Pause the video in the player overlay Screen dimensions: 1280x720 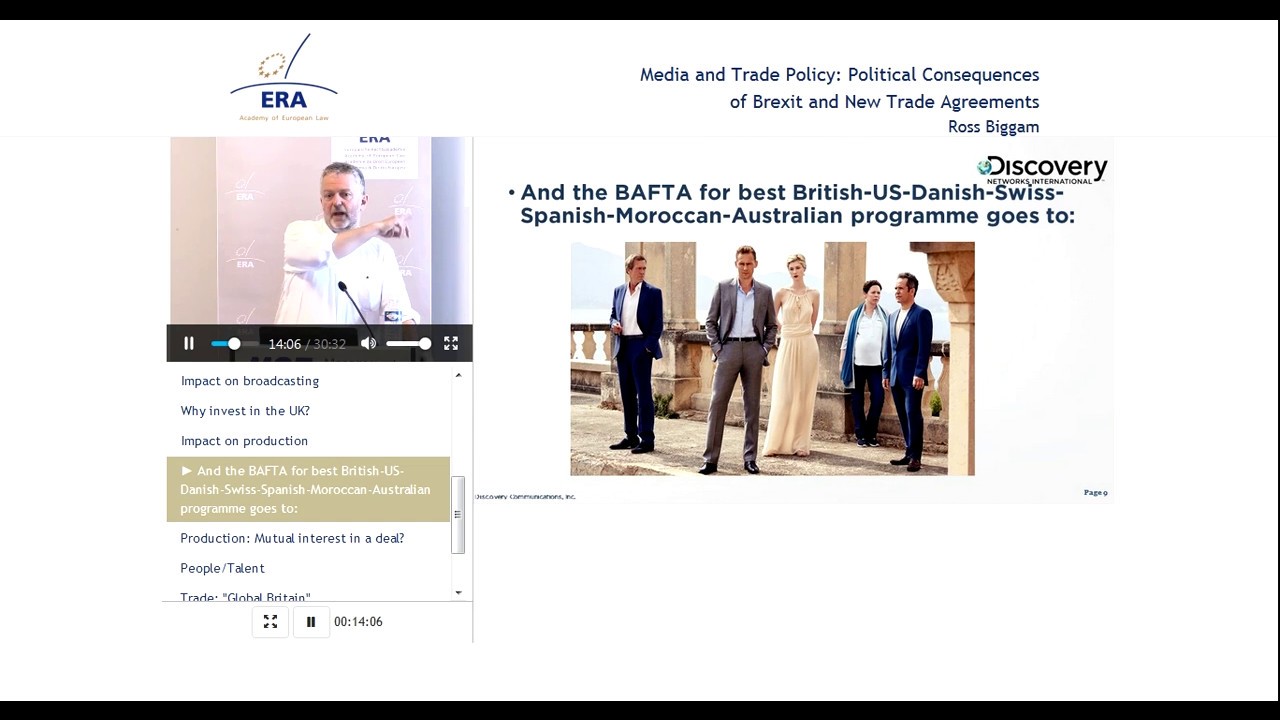(189, 343)
